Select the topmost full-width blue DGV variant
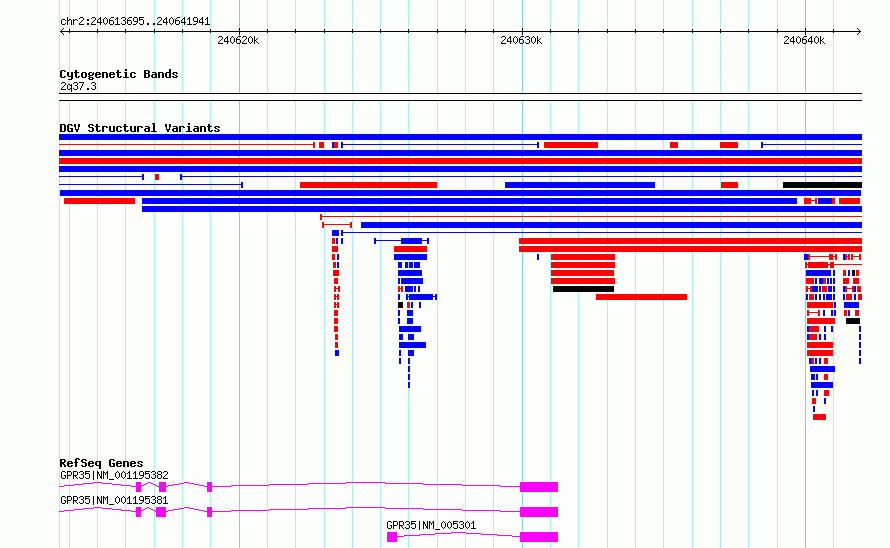Viewport: 890px width, 548px height. pyautogui.click(x=460, y=137)
